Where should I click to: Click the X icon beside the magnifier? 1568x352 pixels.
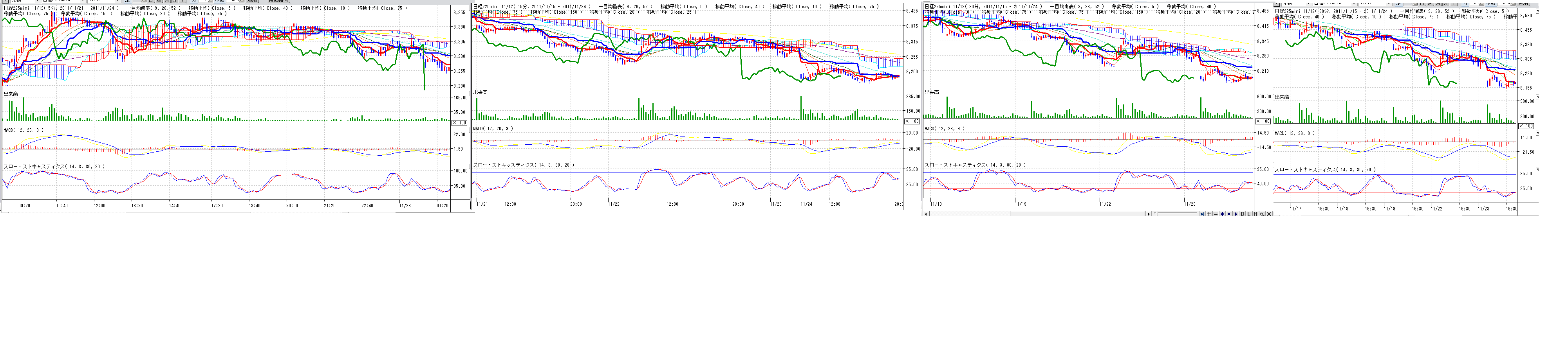[x=1269, y=214]
